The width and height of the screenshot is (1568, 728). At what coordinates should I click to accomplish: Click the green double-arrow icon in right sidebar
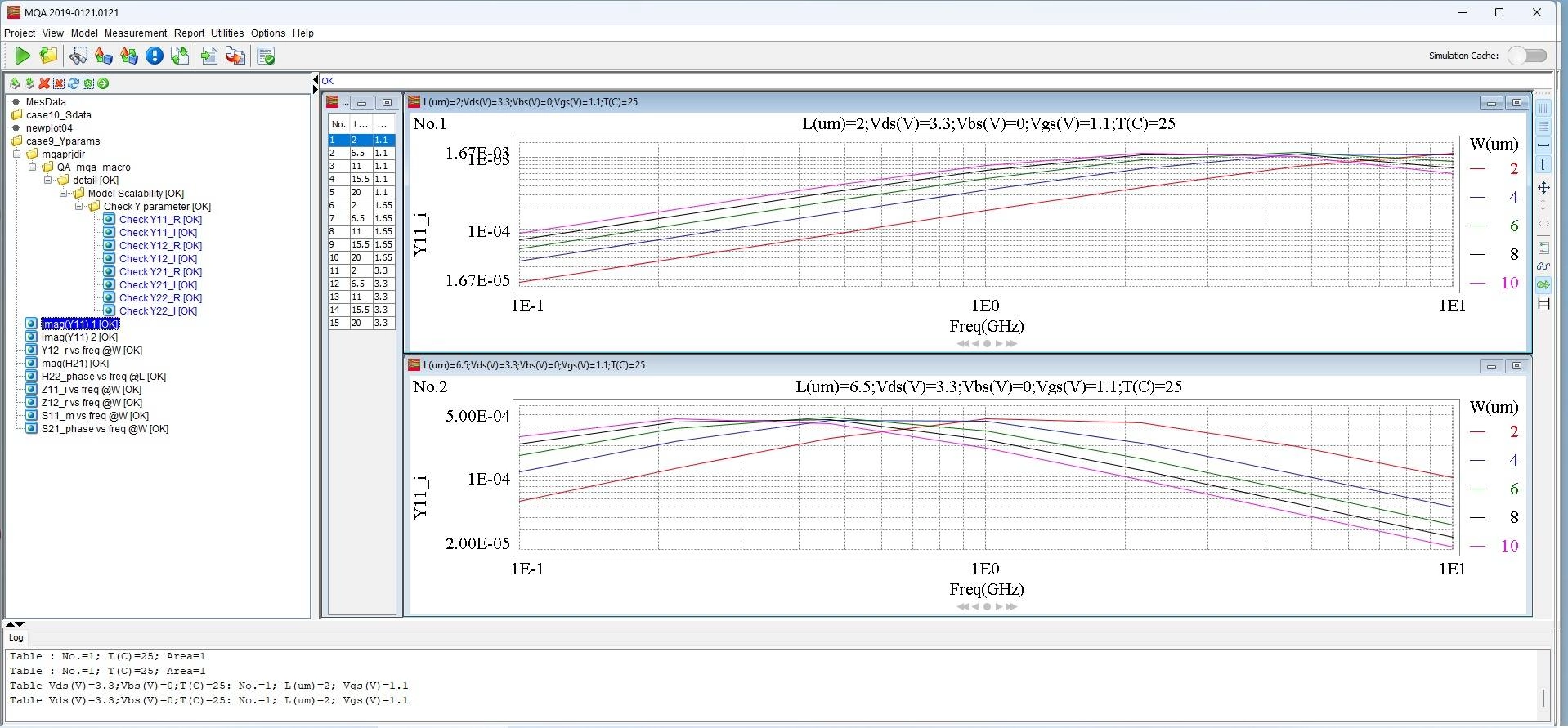point(1543,284)
